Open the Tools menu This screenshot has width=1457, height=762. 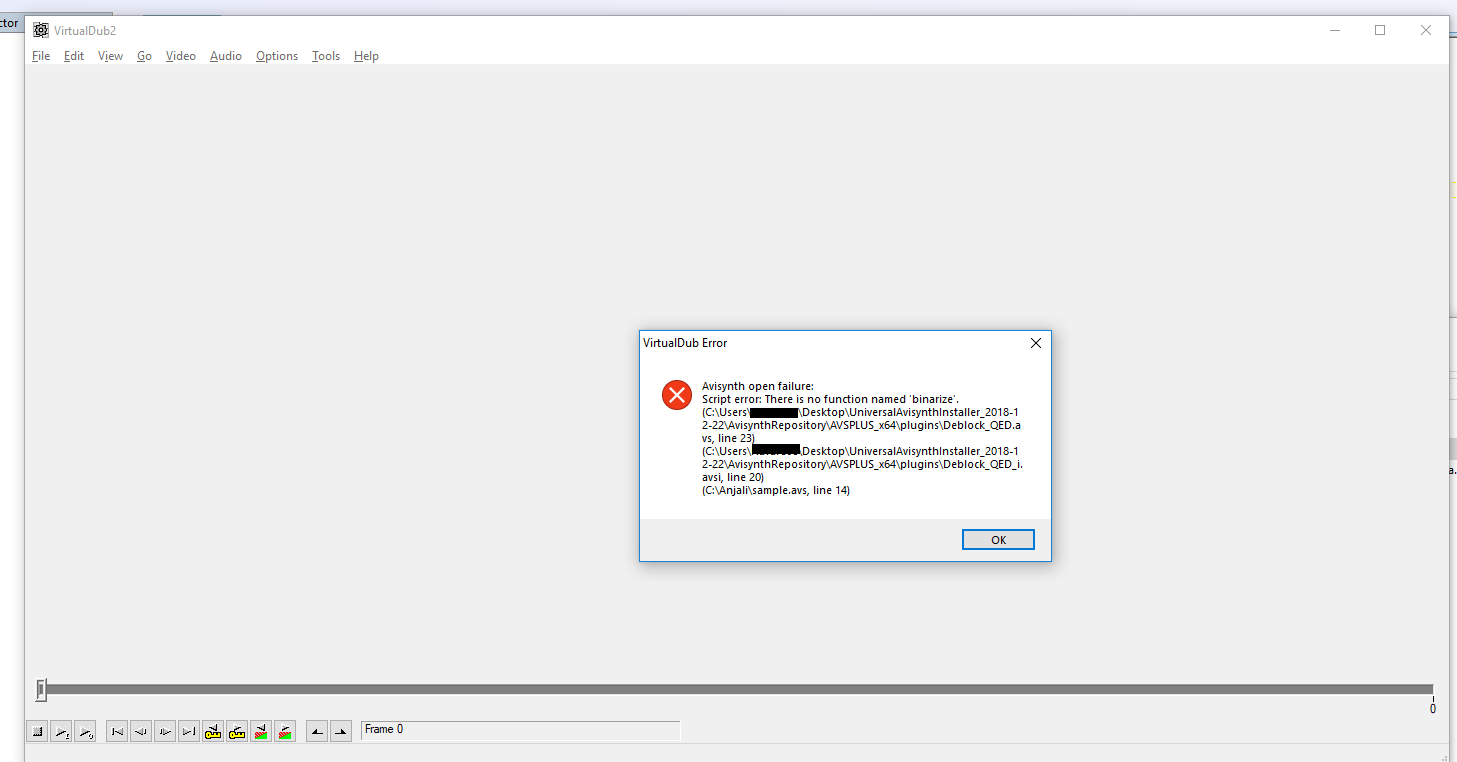[x=326, y=56]
